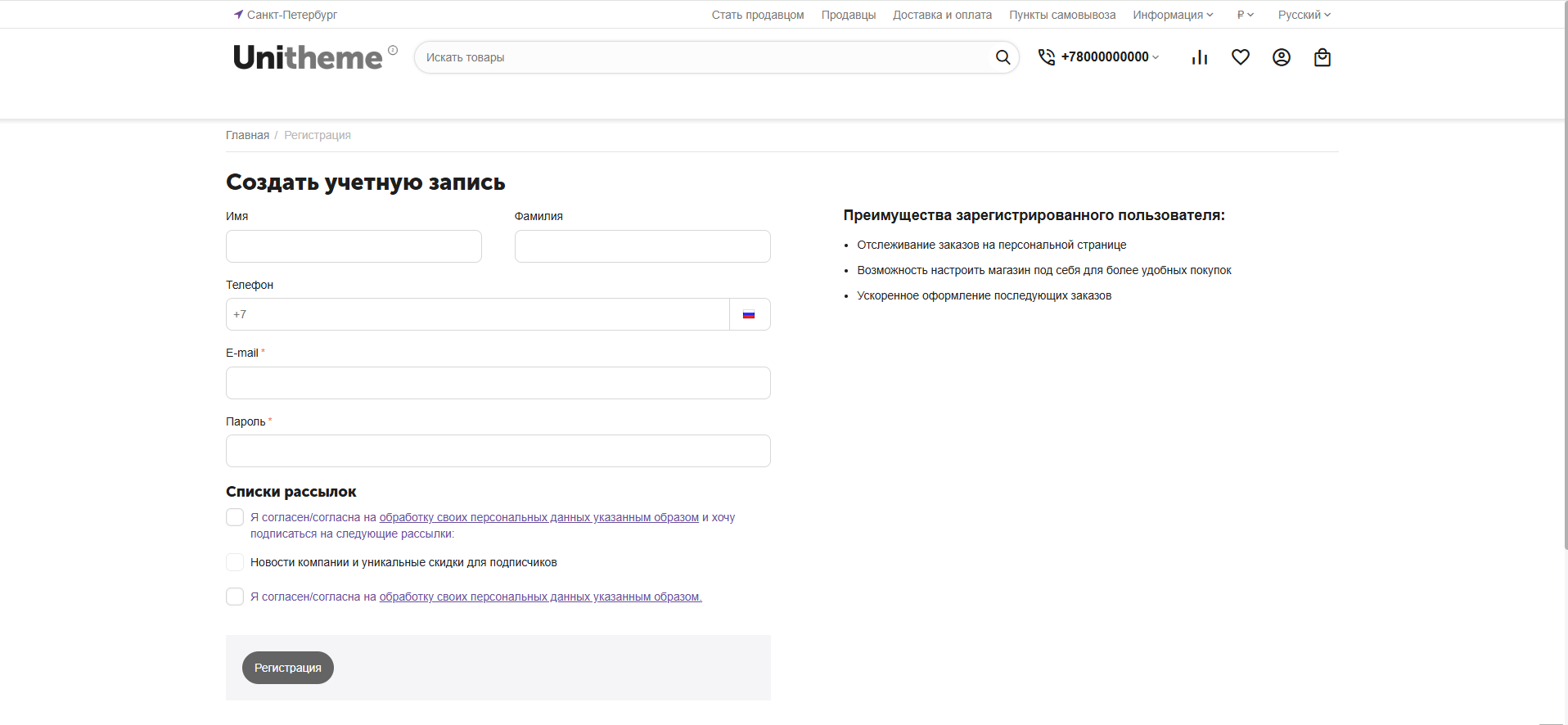Go to Пункты самовывоза page
Viewport: 1568px width, 725px height.
1061,15
